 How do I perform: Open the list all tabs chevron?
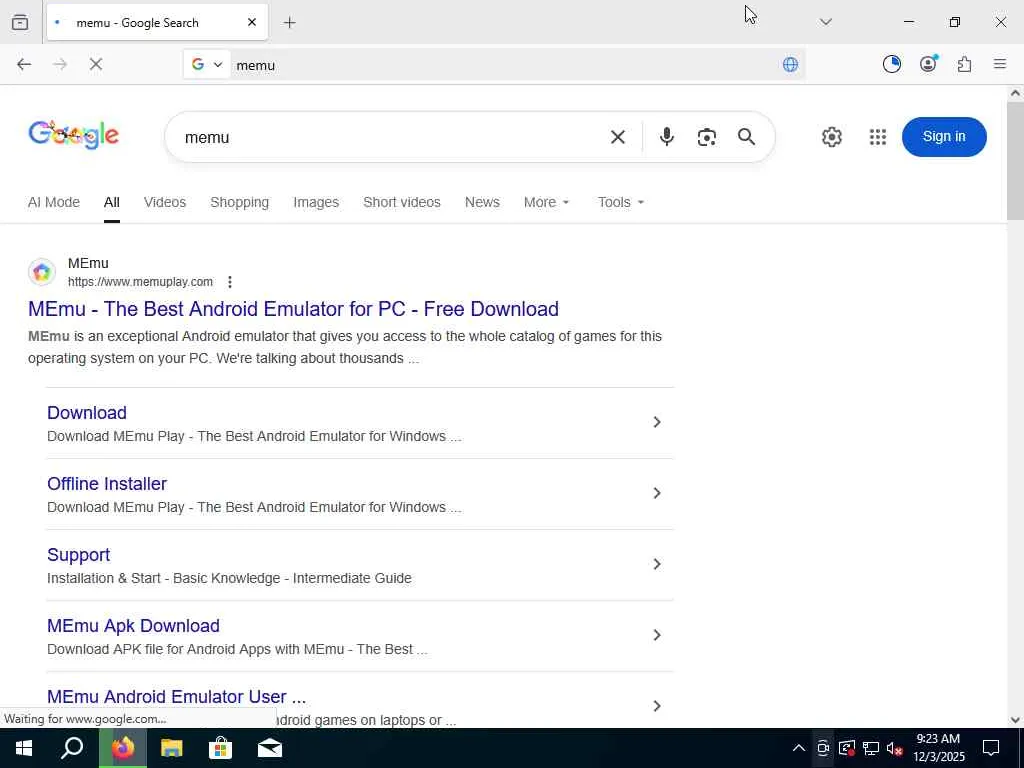825,22
